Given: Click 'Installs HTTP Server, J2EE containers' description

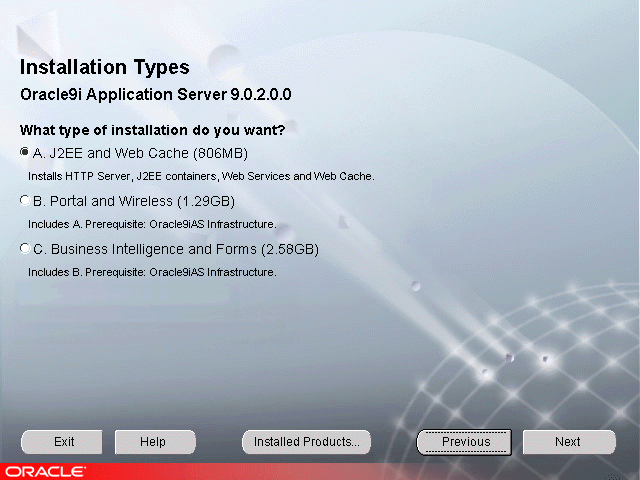Looking at the screenshot, I should (201, 176).
